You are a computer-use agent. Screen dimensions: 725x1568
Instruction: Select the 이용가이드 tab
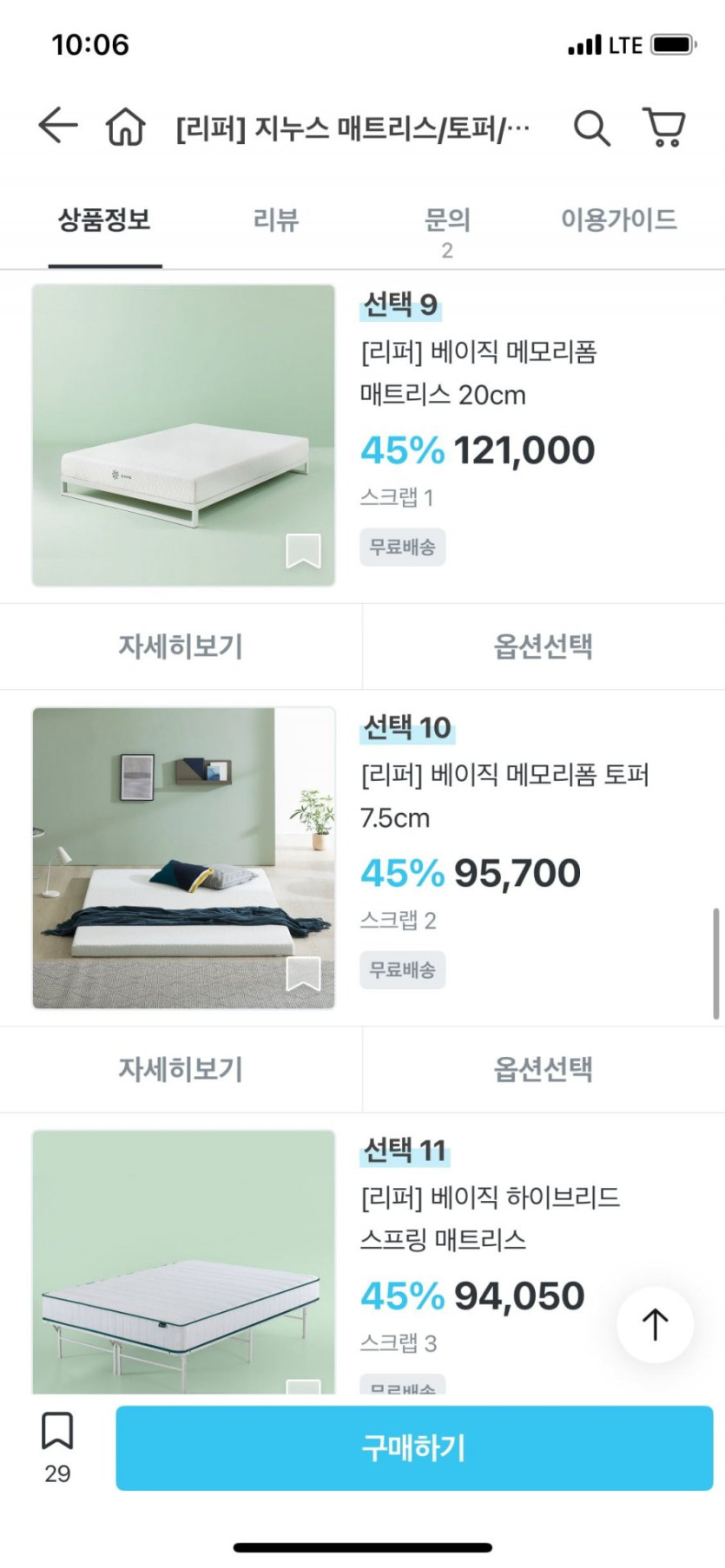(618, 220)
